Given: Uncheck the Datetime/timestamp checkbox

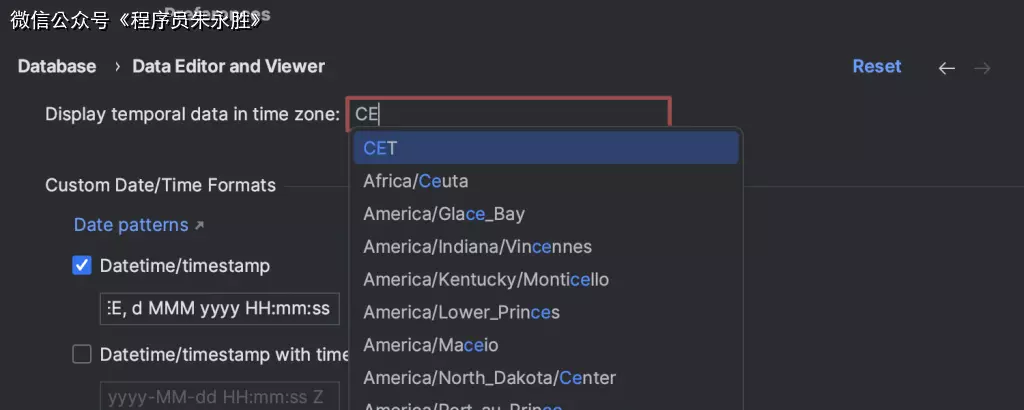Looking at the screenshot, I should tap(82, 266).
